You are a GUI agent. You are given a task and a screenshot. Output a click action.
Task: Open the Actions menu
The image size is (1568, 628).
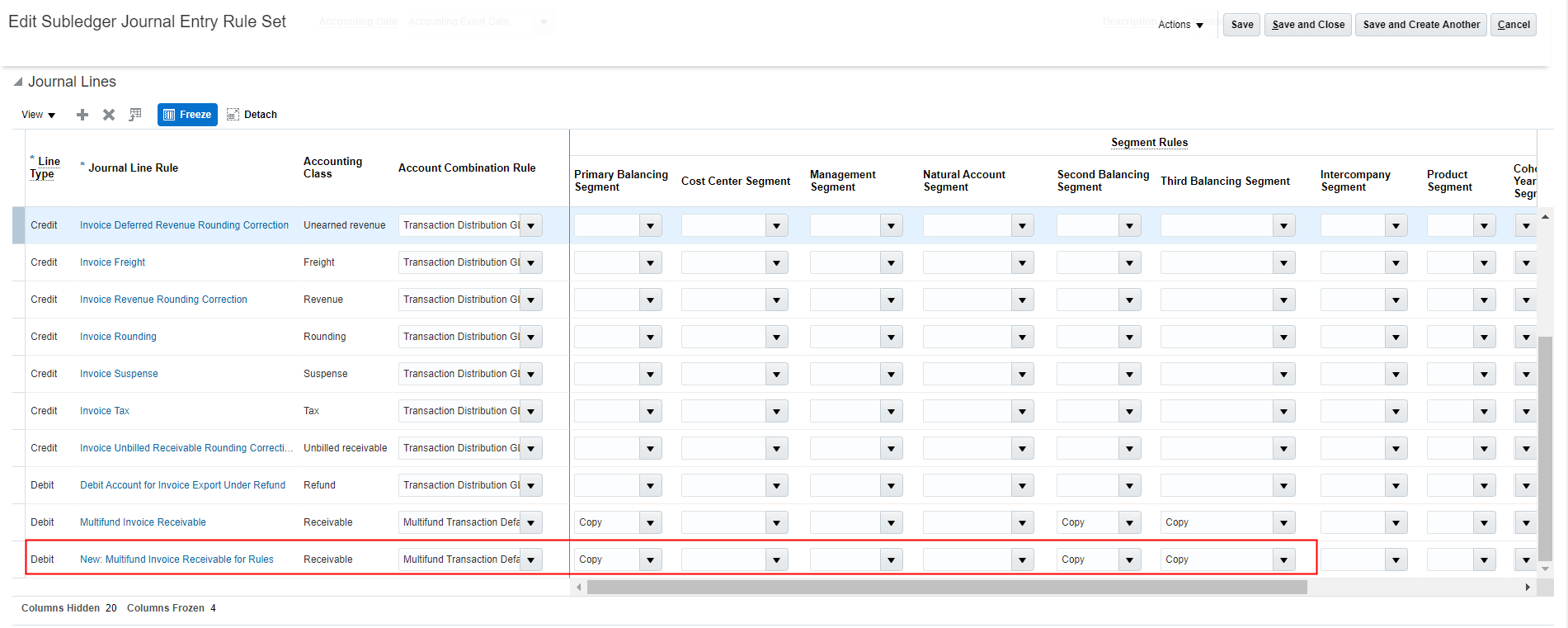coord(1180,25)
